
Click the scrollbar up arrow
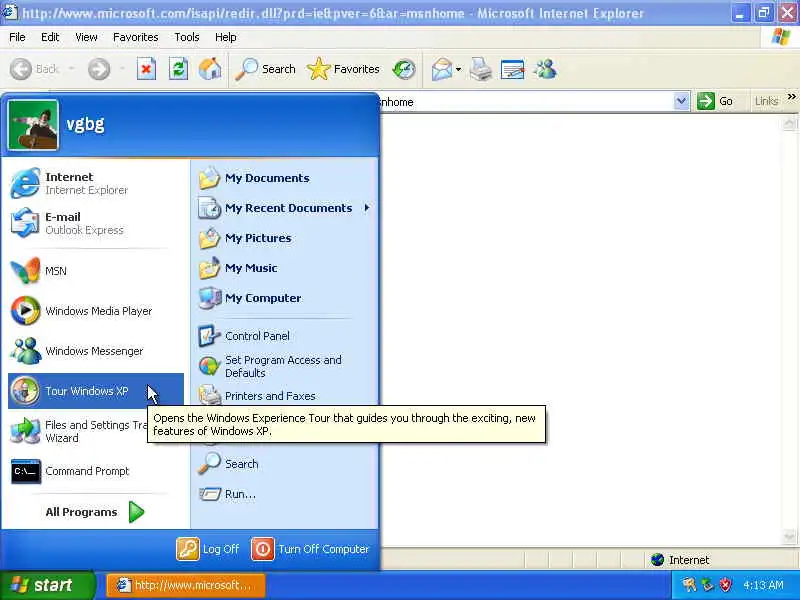(x=789, y=122)
